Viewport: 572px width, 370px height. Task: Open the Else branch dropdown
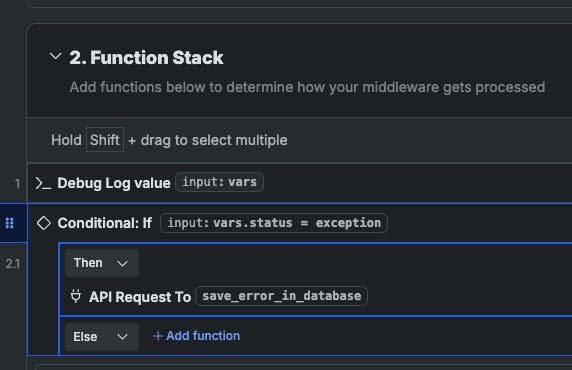click(102, 336)
